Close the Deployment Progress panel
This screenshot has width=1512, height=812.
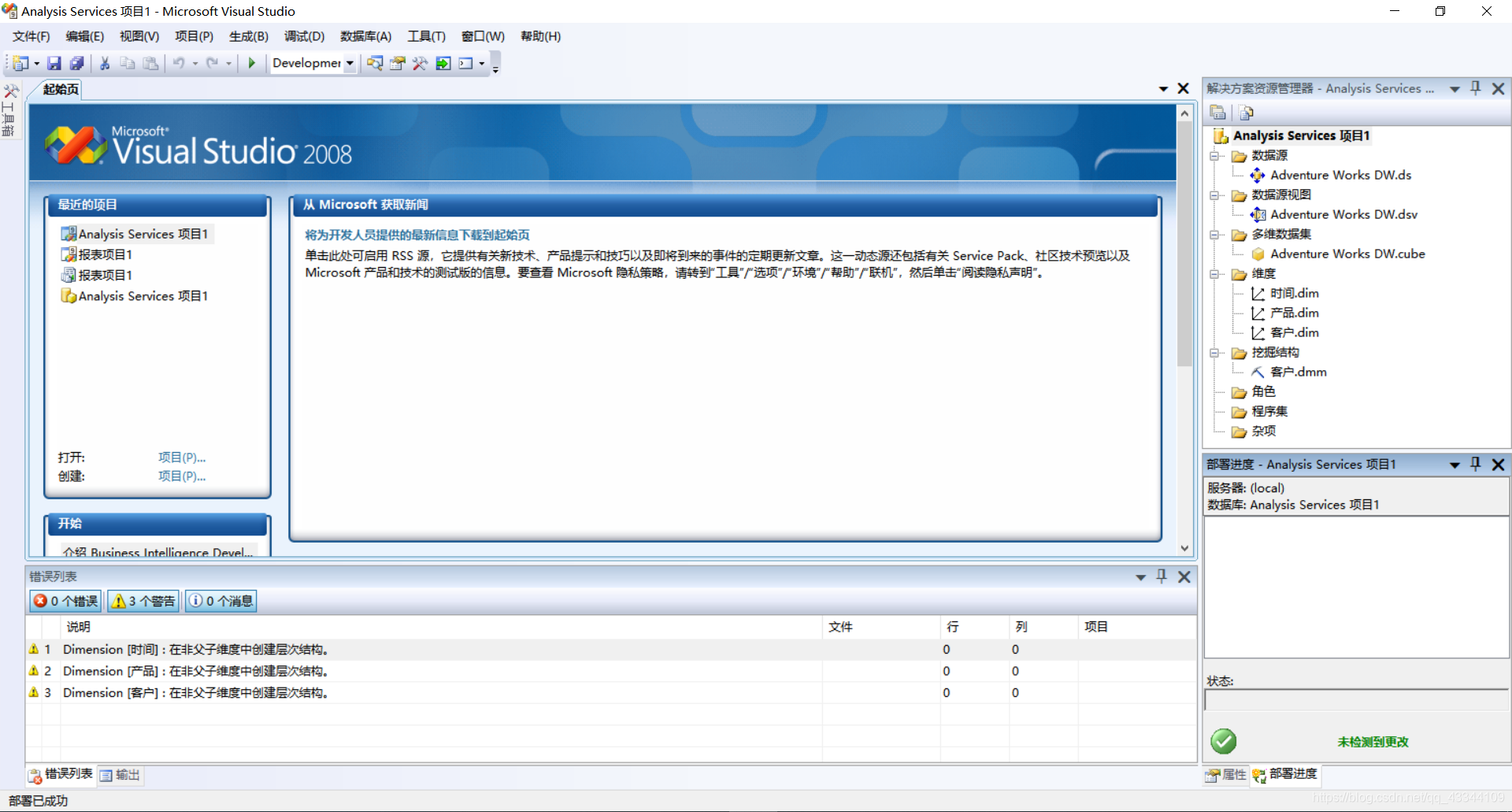[1499, 465]
